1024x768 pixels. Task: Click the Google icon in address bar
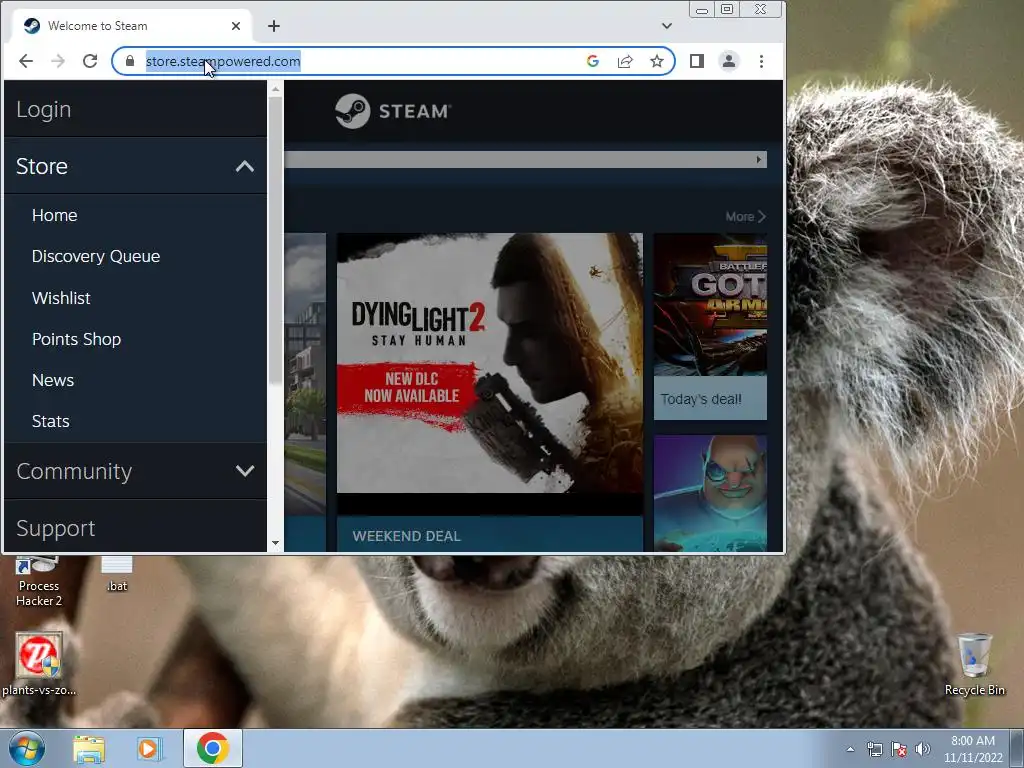tap(593, 61)
